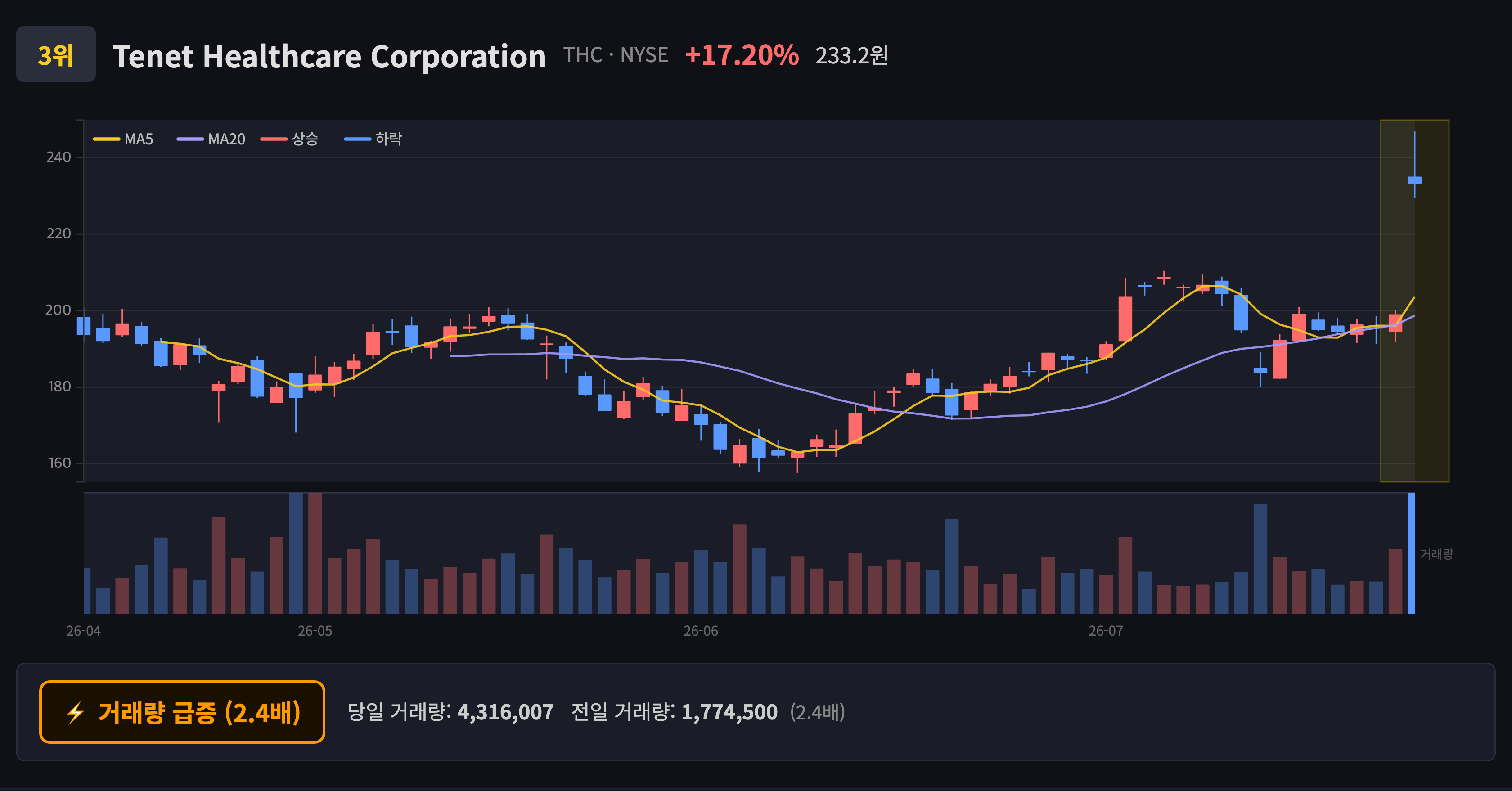Click the 거래량 급증 (2.4배) badge
Viewport: 1512px width, 791px height.
(182, 712)
